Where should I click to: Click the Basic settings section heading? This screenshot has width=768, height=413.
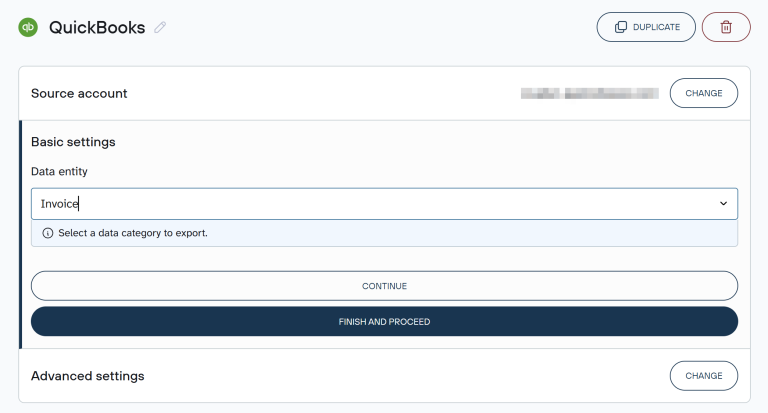(73, 142)
